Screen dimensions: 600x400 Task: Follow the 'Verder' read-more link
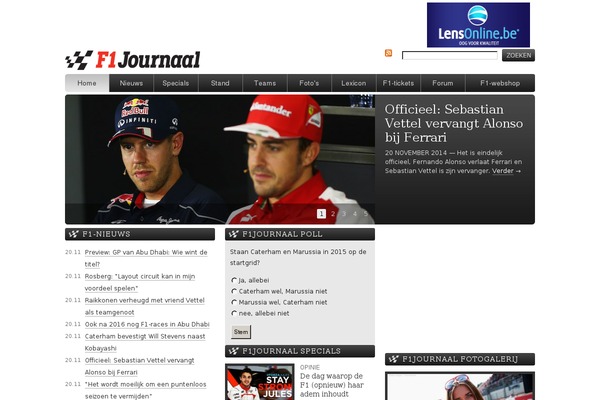coord(502,171)
